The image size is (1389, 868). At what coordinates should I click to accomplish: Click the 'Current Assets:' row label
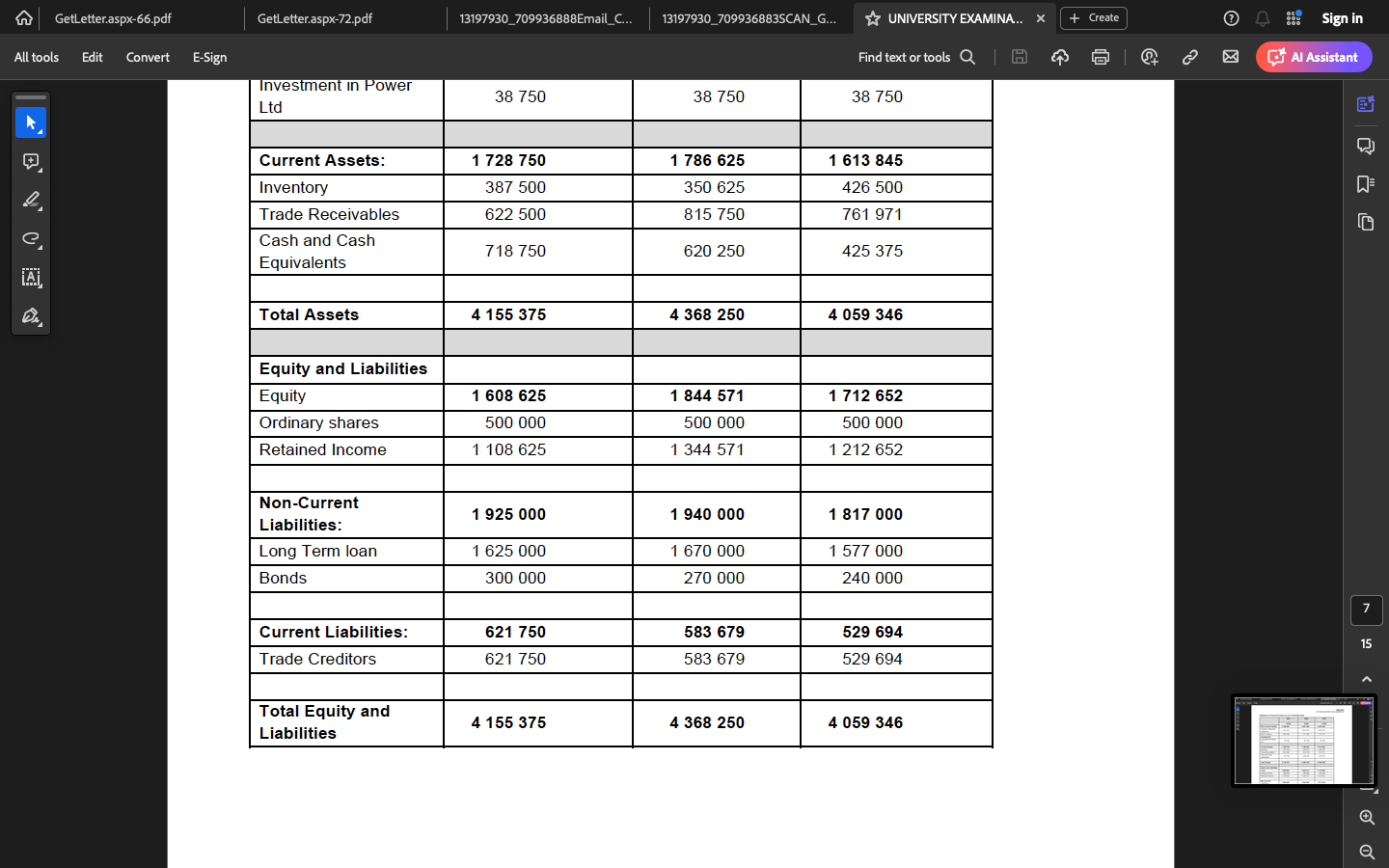point(322,160)
